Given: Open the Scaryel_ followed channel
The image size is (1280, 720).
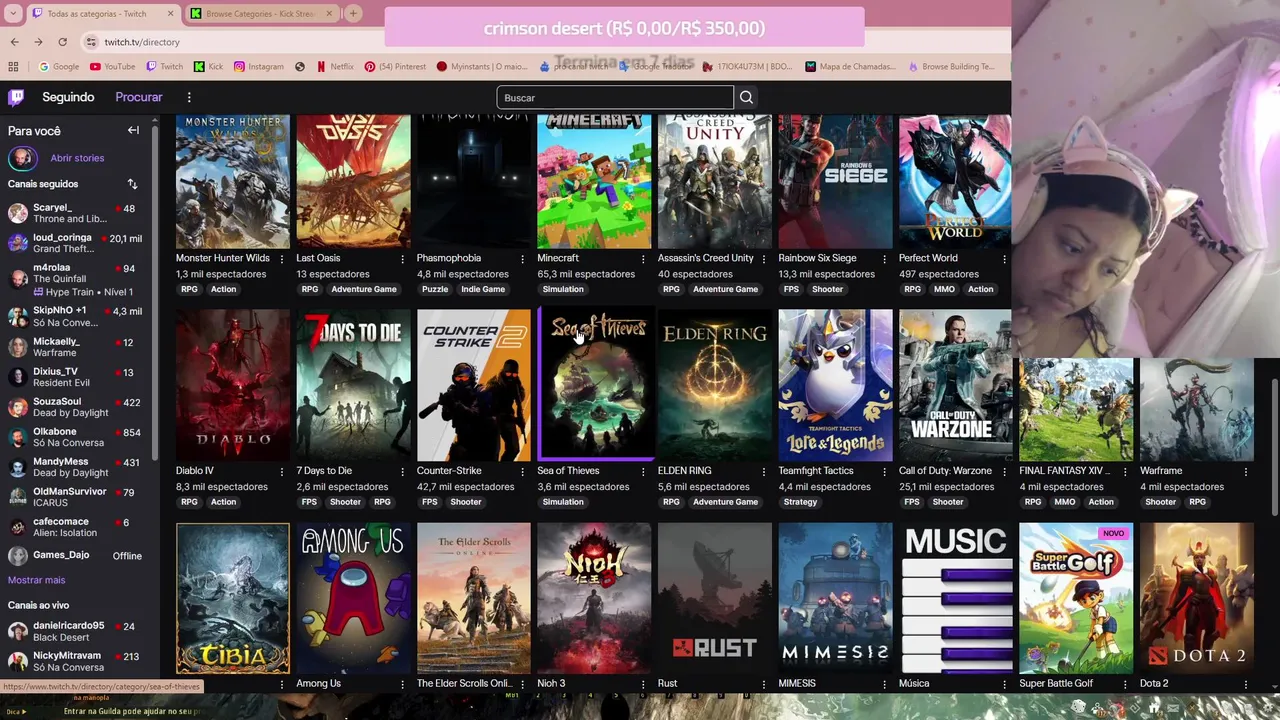Looking at the screenshot, I should (x=74, y=213).
